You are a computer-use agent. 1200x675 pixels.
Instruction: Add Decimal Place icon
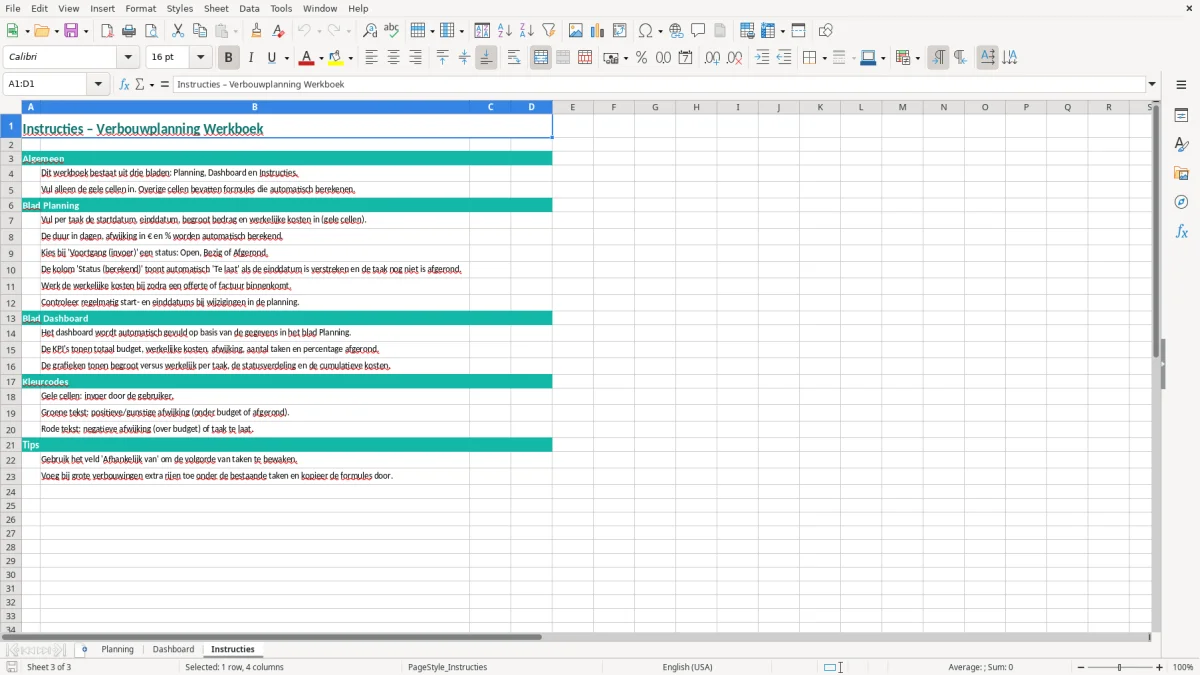[712, 58]
